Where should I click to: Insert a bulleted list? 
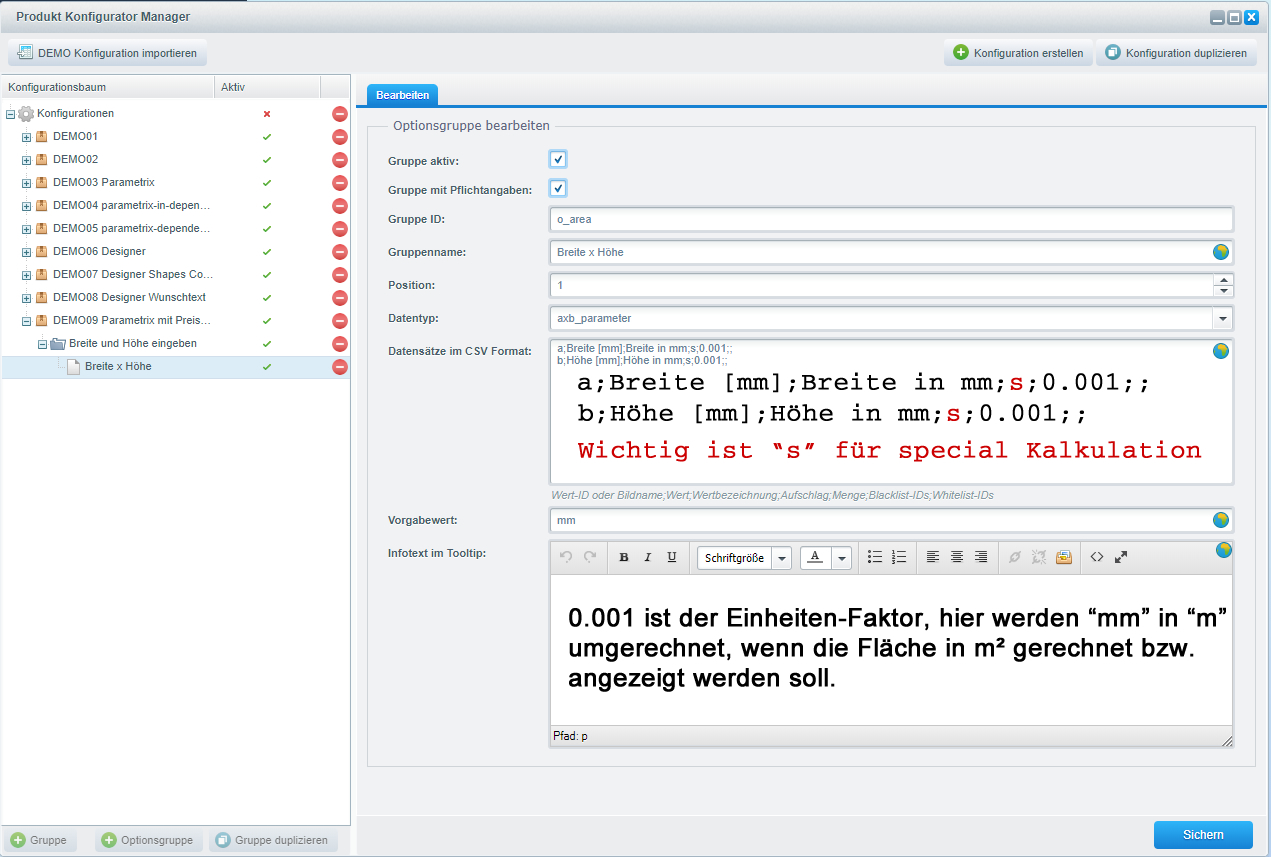coord(875,557)
